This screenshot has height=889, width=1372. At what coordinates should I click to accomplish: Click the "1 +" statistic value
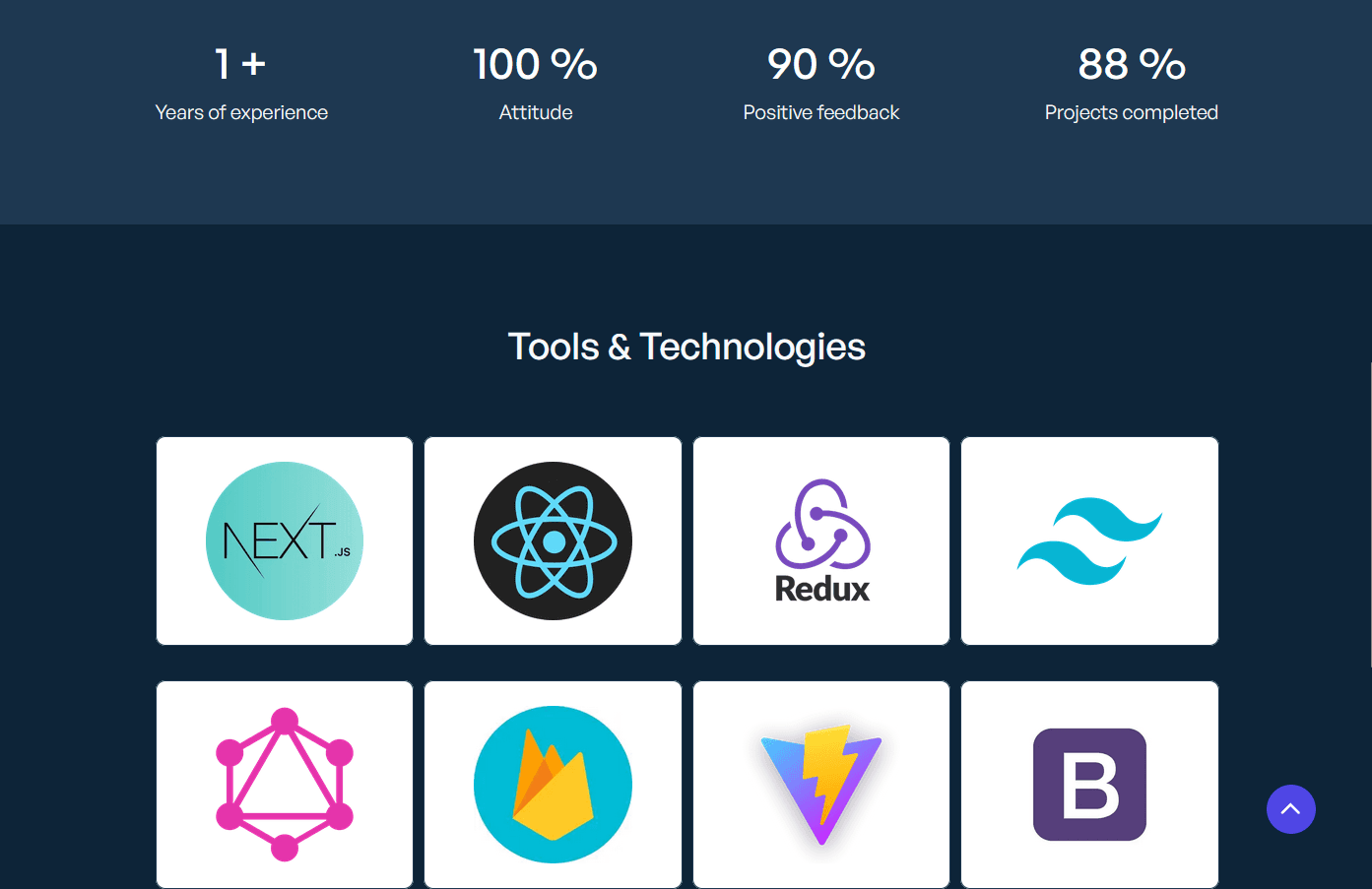pos(241,65)
